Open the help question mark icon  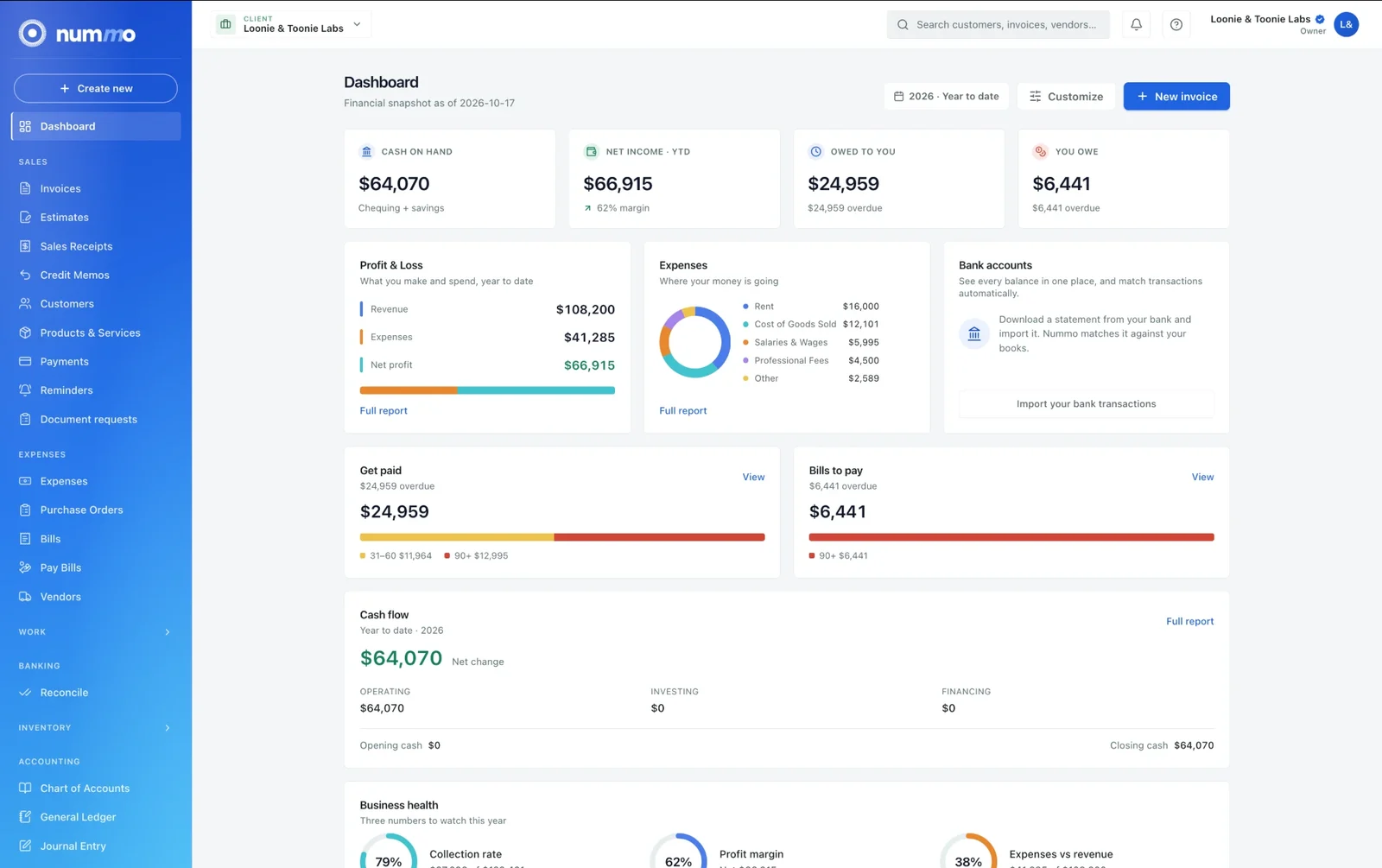(x=1176, y=24)
